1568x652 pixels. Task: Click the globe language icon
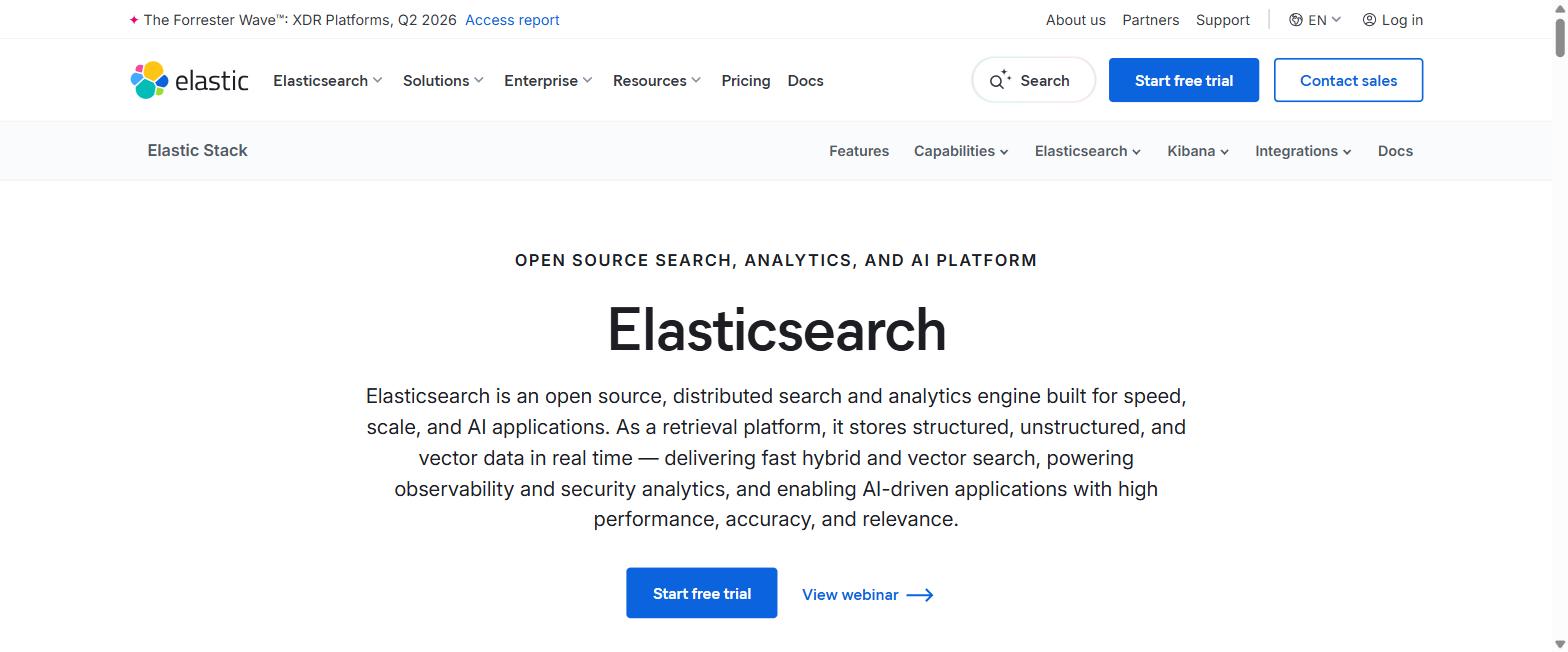tap(1296, 20)
